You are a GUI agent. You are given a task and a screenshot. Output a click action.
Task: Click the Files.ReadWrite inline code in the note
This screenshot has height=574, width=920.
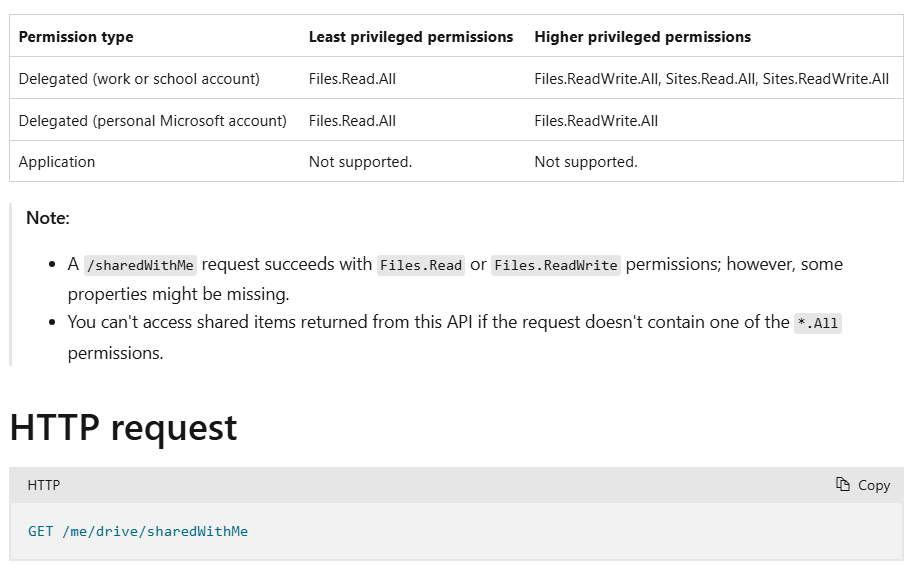[556, 265]
